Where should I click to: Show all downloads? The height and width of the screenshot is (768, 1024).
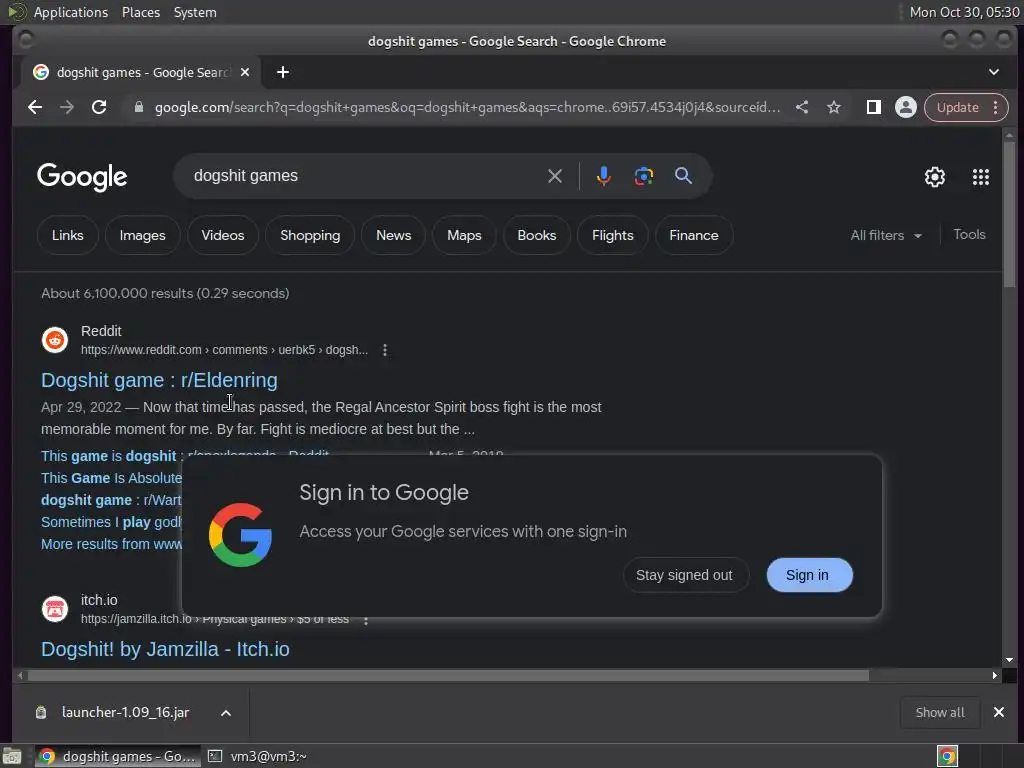tap(940, 712)
